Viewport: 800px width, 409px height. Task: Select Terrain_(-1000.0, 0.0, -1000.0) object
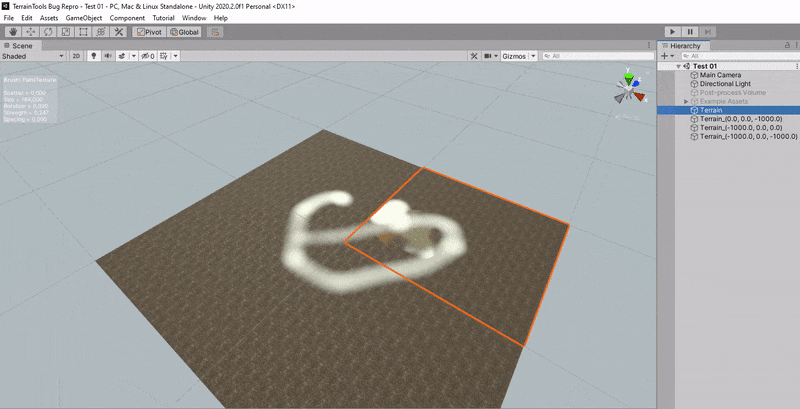748,137
